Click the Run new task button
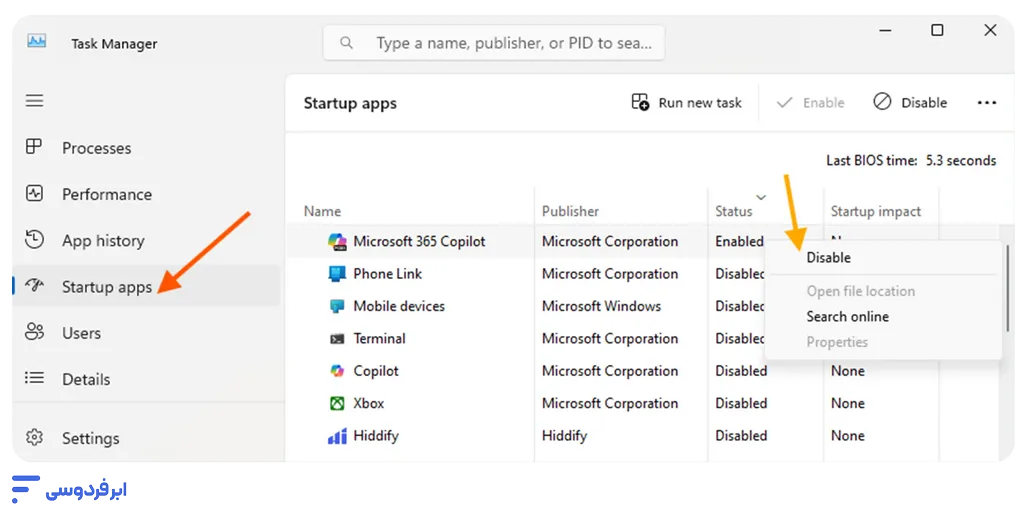Image resolution: width=1024 pixels, height=515 pixels. [687, 102]
